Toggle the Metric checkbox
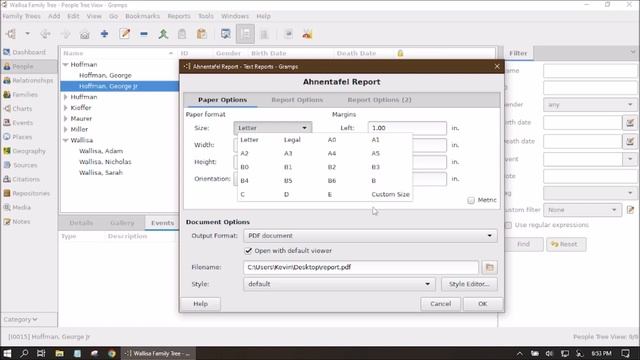640x360 pixels. click(471, 200)
